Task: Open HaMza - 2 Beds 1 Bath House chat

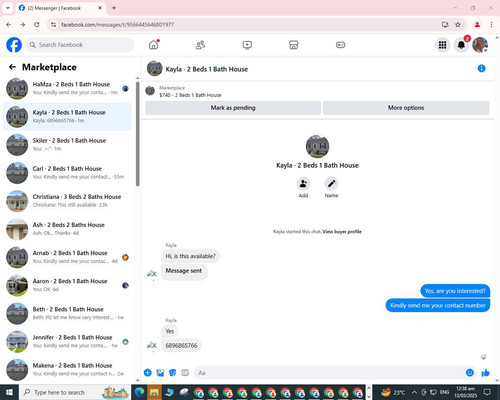Action: [68, 88]
